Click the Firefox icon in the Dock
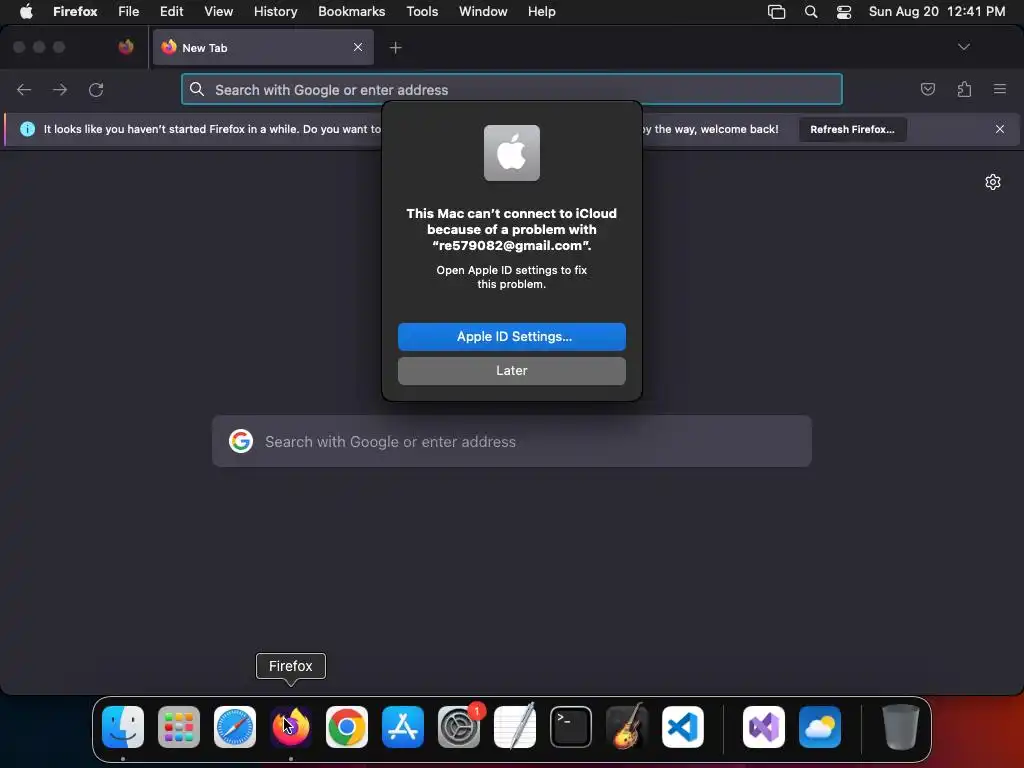 point(291,727)
